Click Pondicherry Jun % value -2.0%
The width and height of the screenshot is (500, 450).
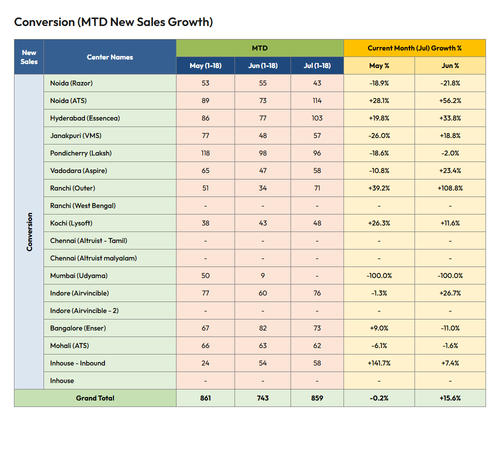(450, 153)
